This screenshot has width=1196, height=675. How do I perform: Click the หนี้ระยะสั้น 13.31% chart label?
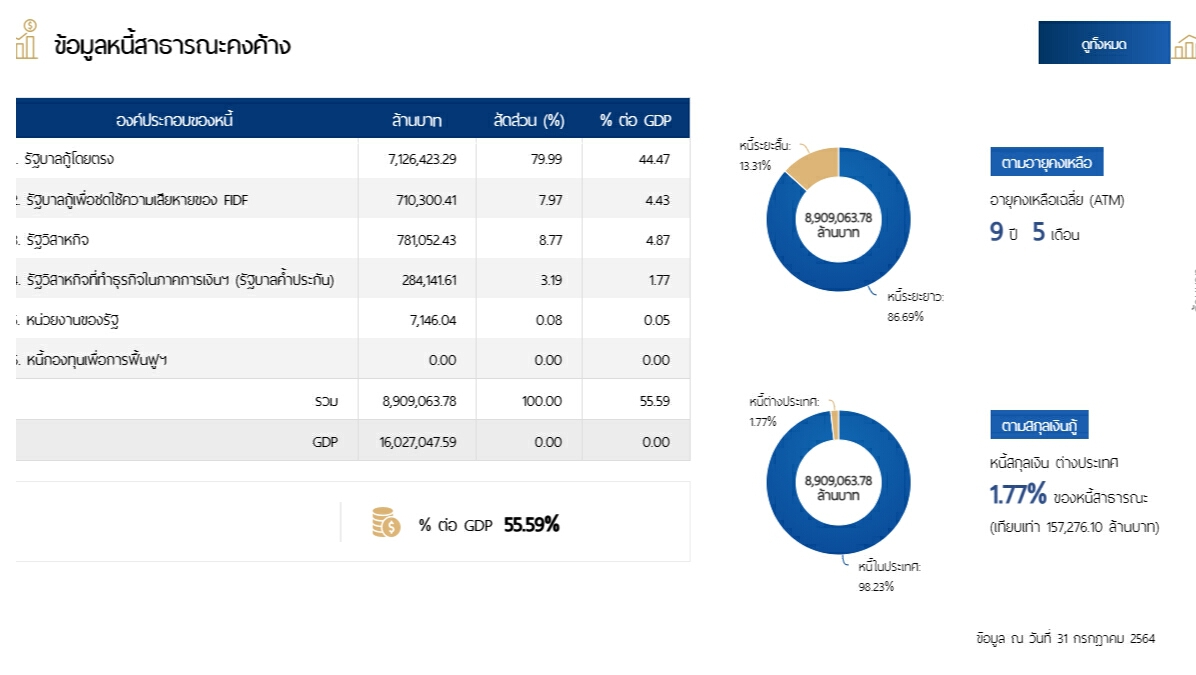pos(764,155)
